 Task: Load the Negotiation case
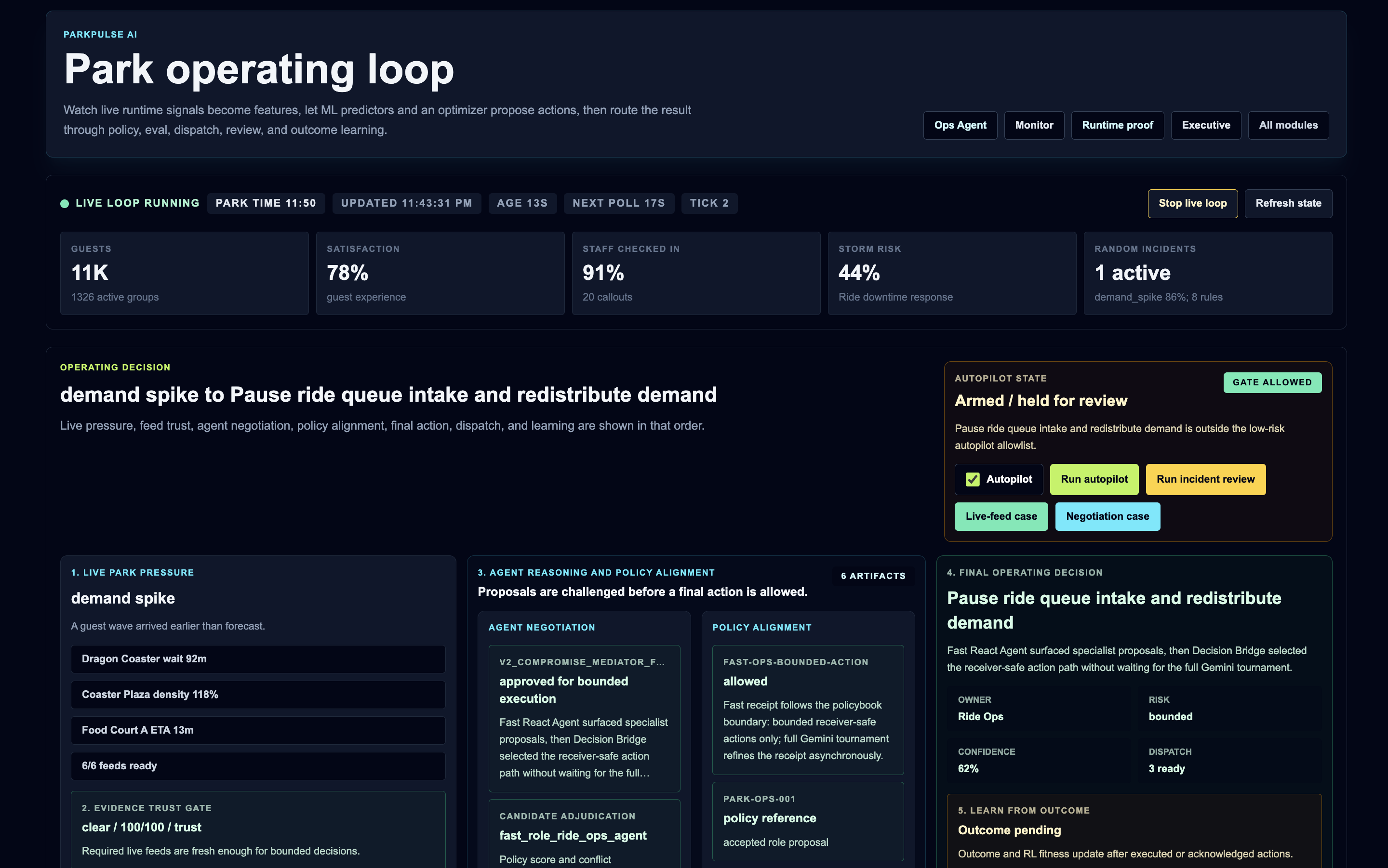[1107, 516]
